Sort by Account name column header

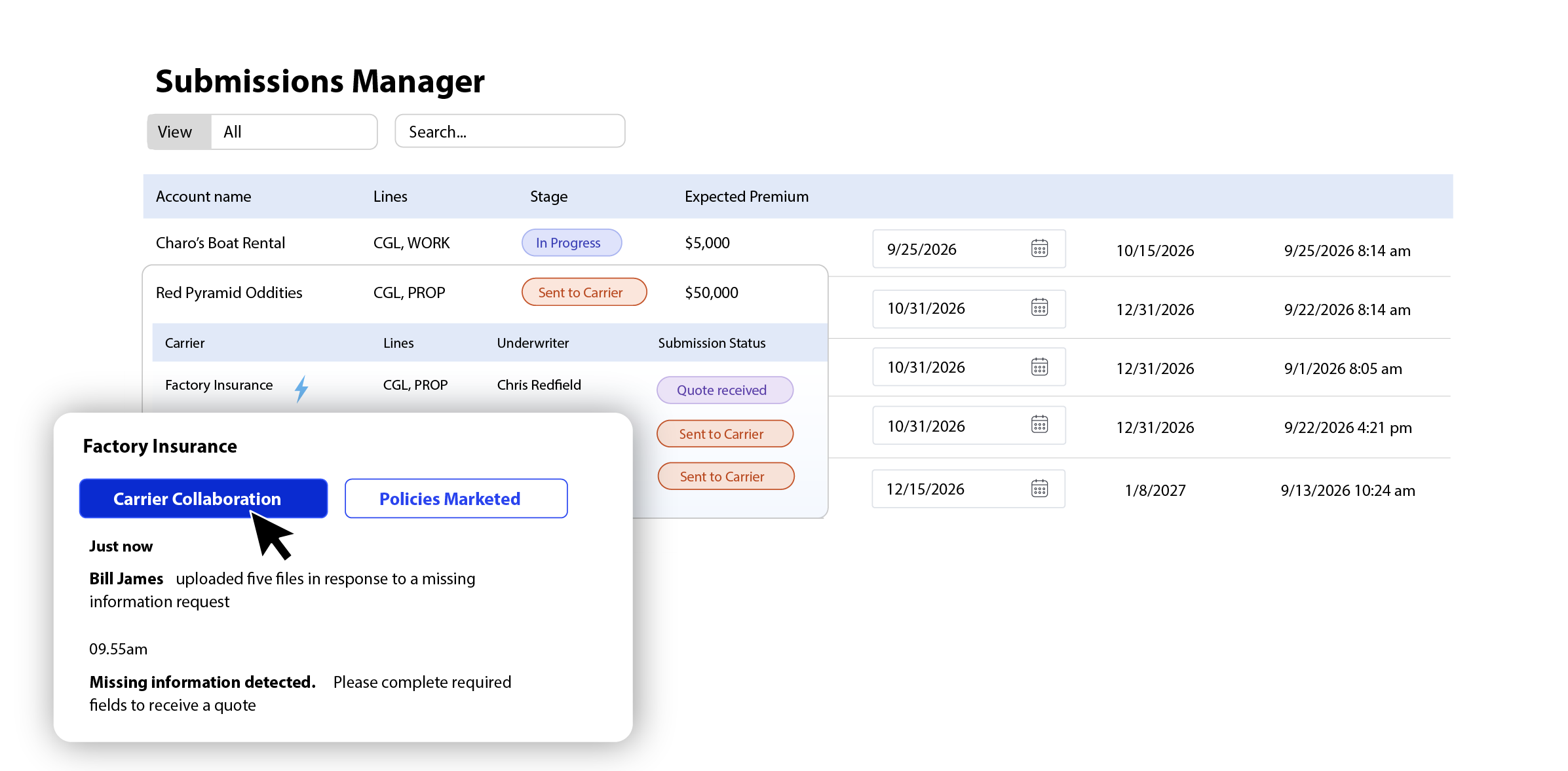pos(203,197)
